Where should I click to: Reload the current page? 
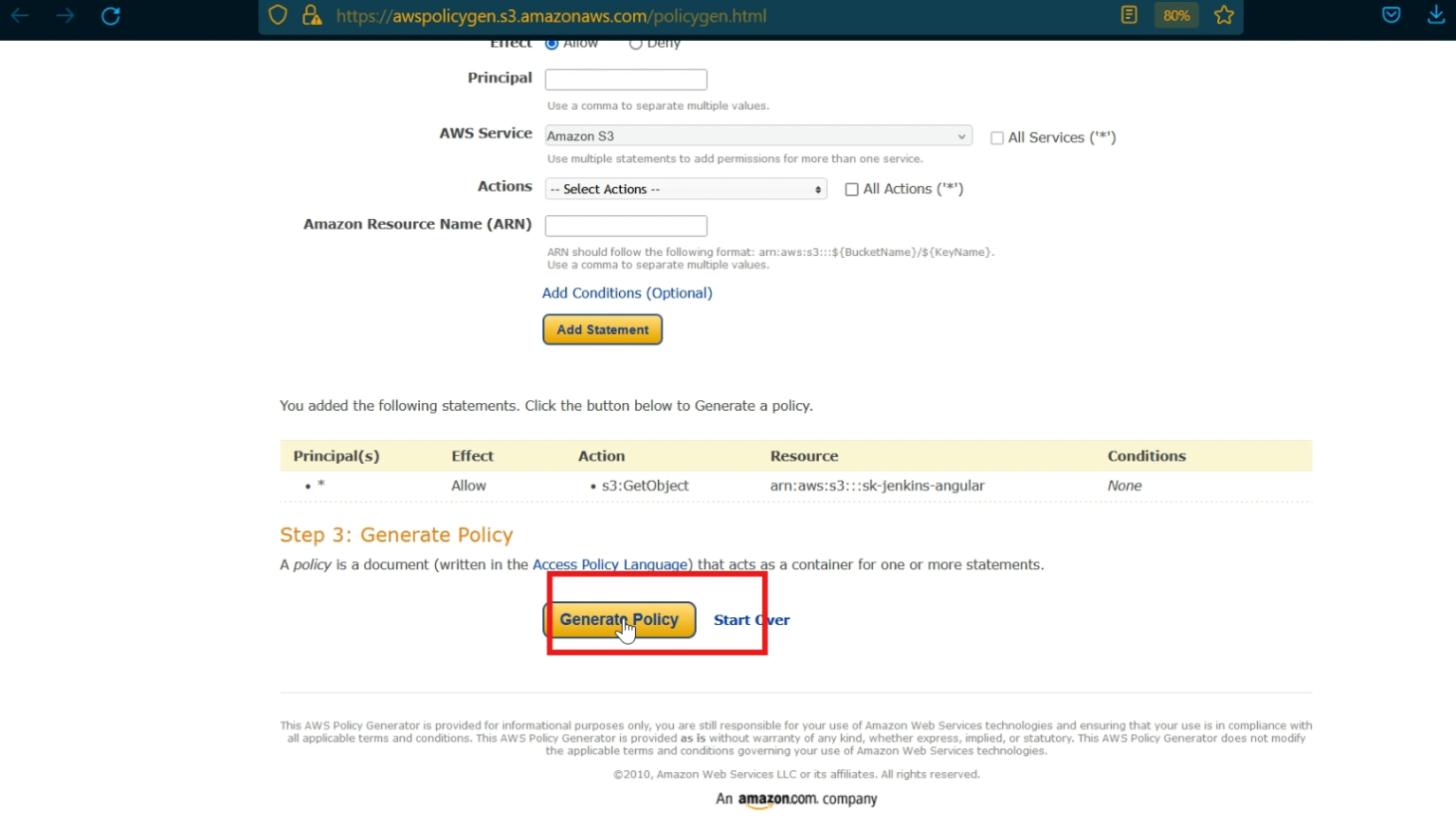(x=111, y=15)
